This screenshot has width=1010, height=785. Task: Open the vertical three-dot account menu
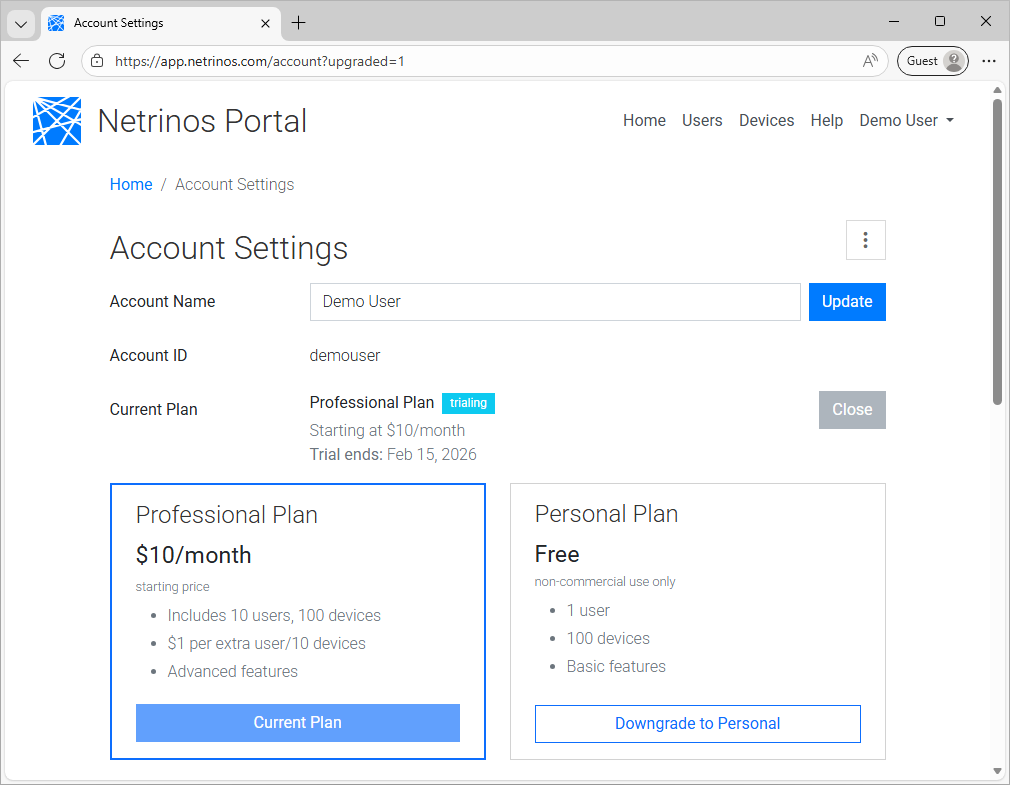pos(866,240)
